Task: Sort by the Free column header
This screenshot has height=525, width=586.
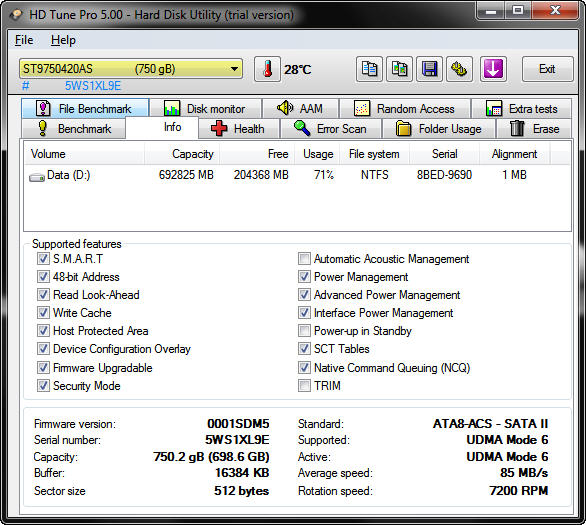Action: tap(257, 154)
